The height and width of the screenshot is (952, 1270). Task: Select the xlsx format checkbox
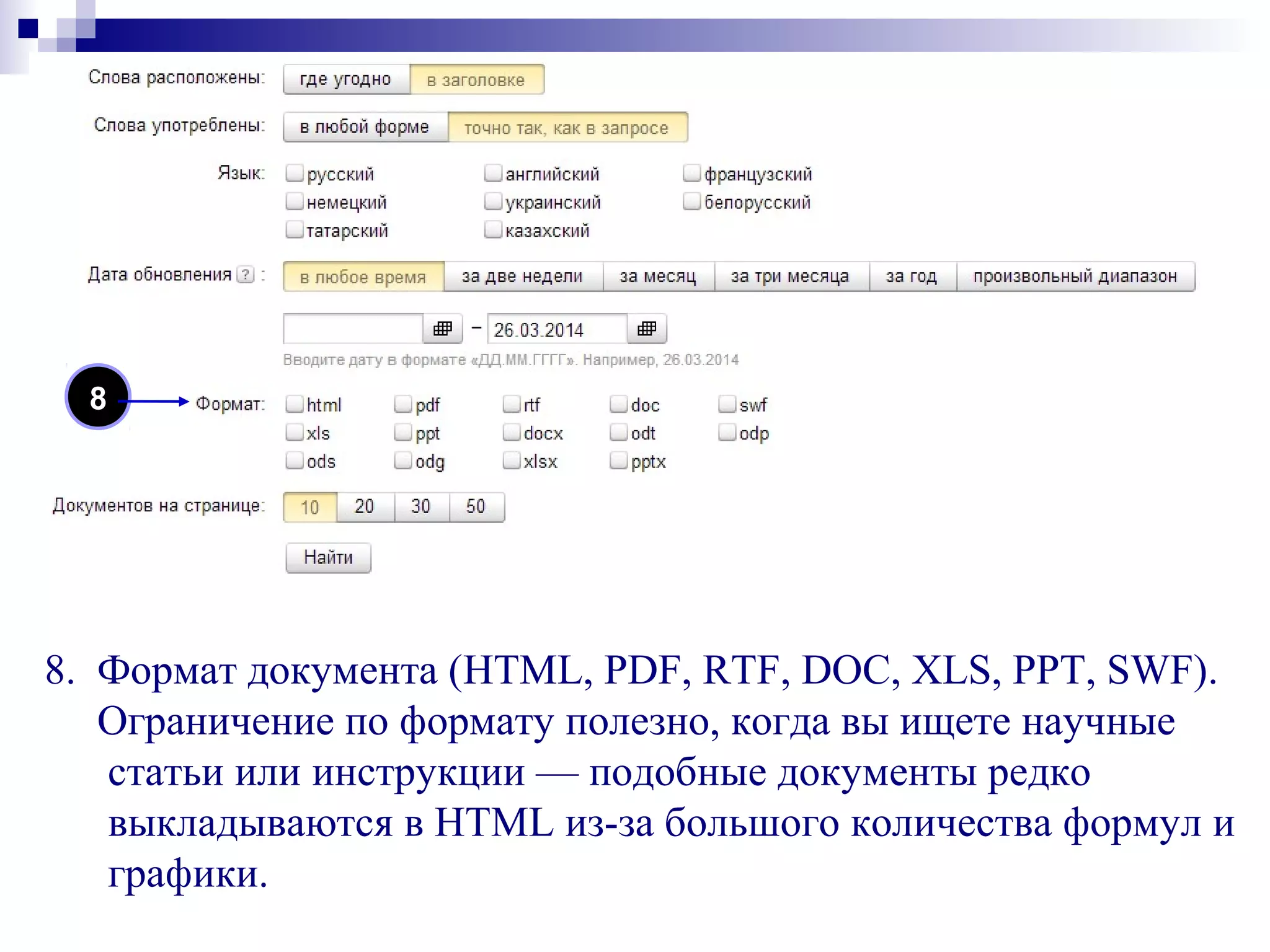pos(512,461)
